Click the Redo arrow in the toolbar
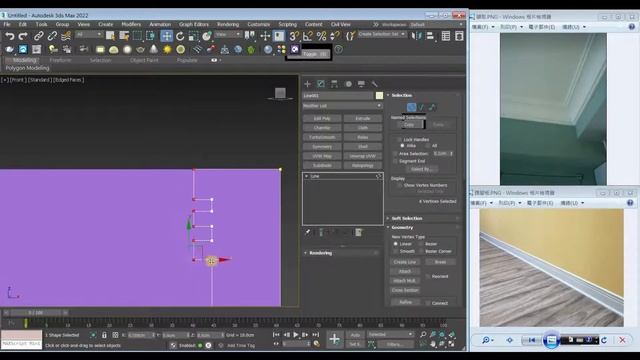 [23, 36]
